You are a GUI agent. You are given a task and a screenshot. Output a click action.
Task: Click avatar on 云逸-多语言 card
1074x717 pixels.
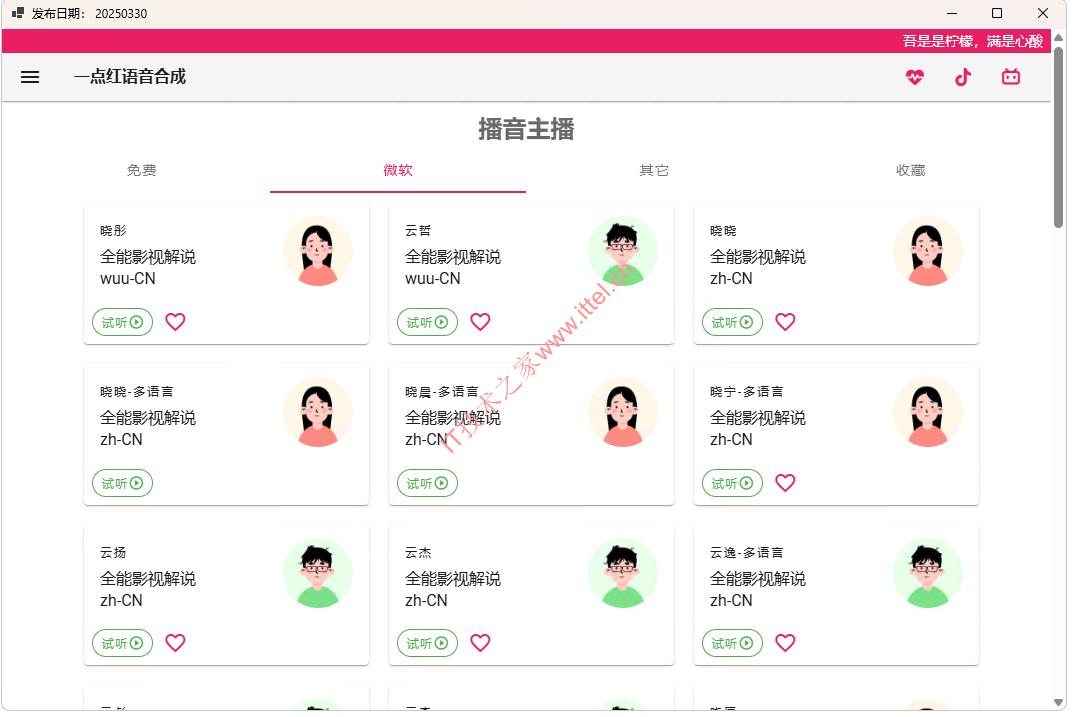click(x=927, y=573)
